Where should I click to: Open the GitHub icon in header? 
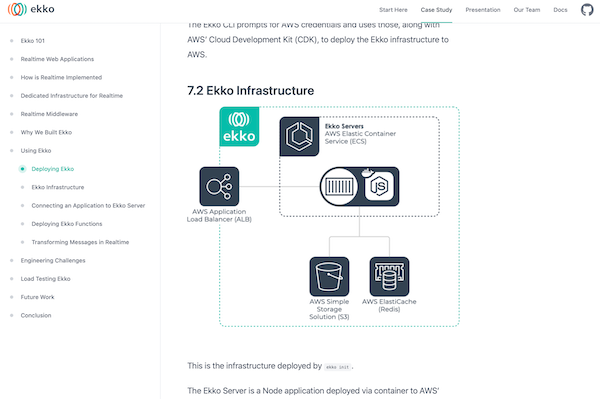click(587, 10)
